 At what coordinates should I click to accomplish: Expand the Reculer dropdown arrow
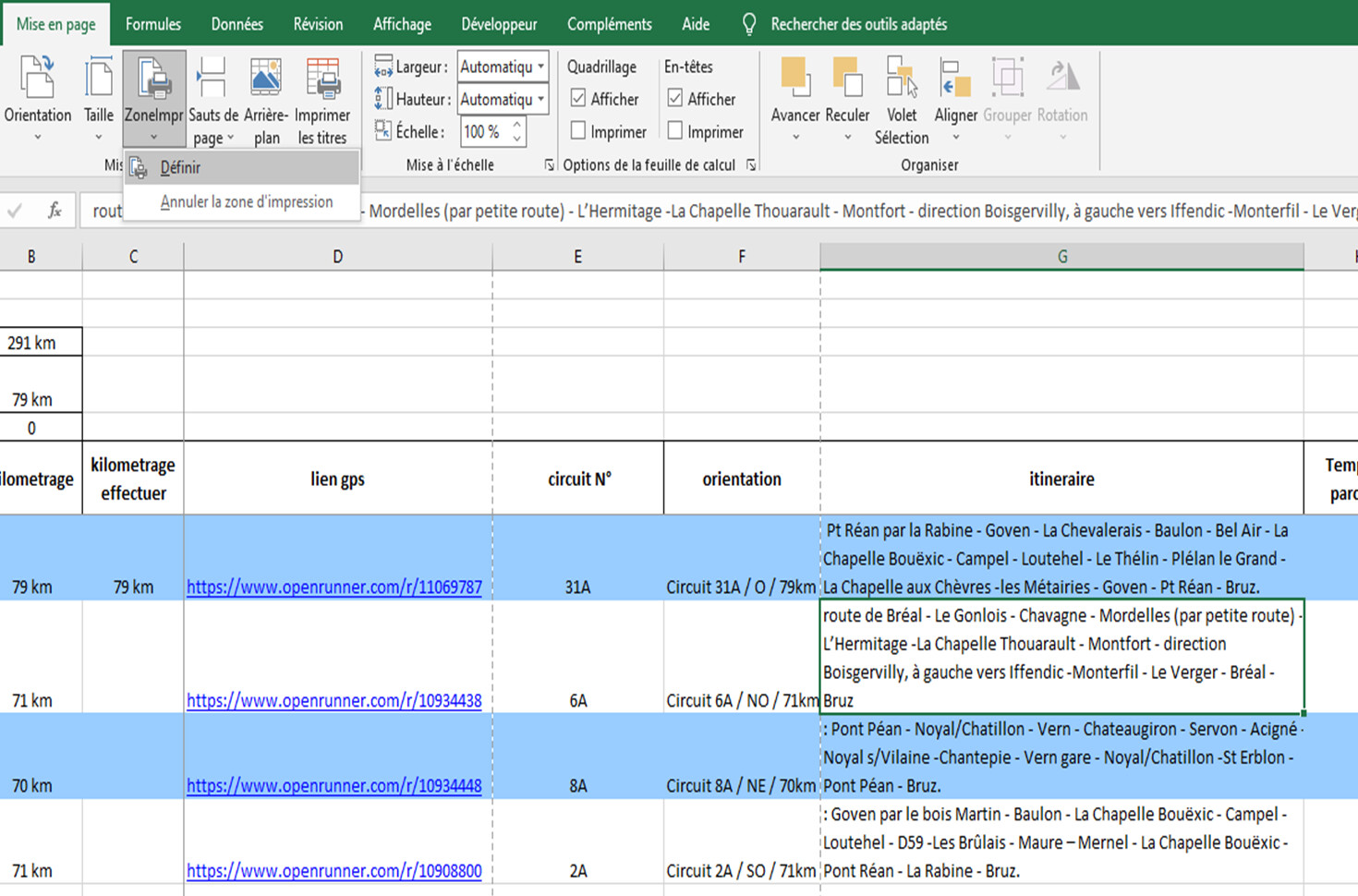(x=847, y=138)
